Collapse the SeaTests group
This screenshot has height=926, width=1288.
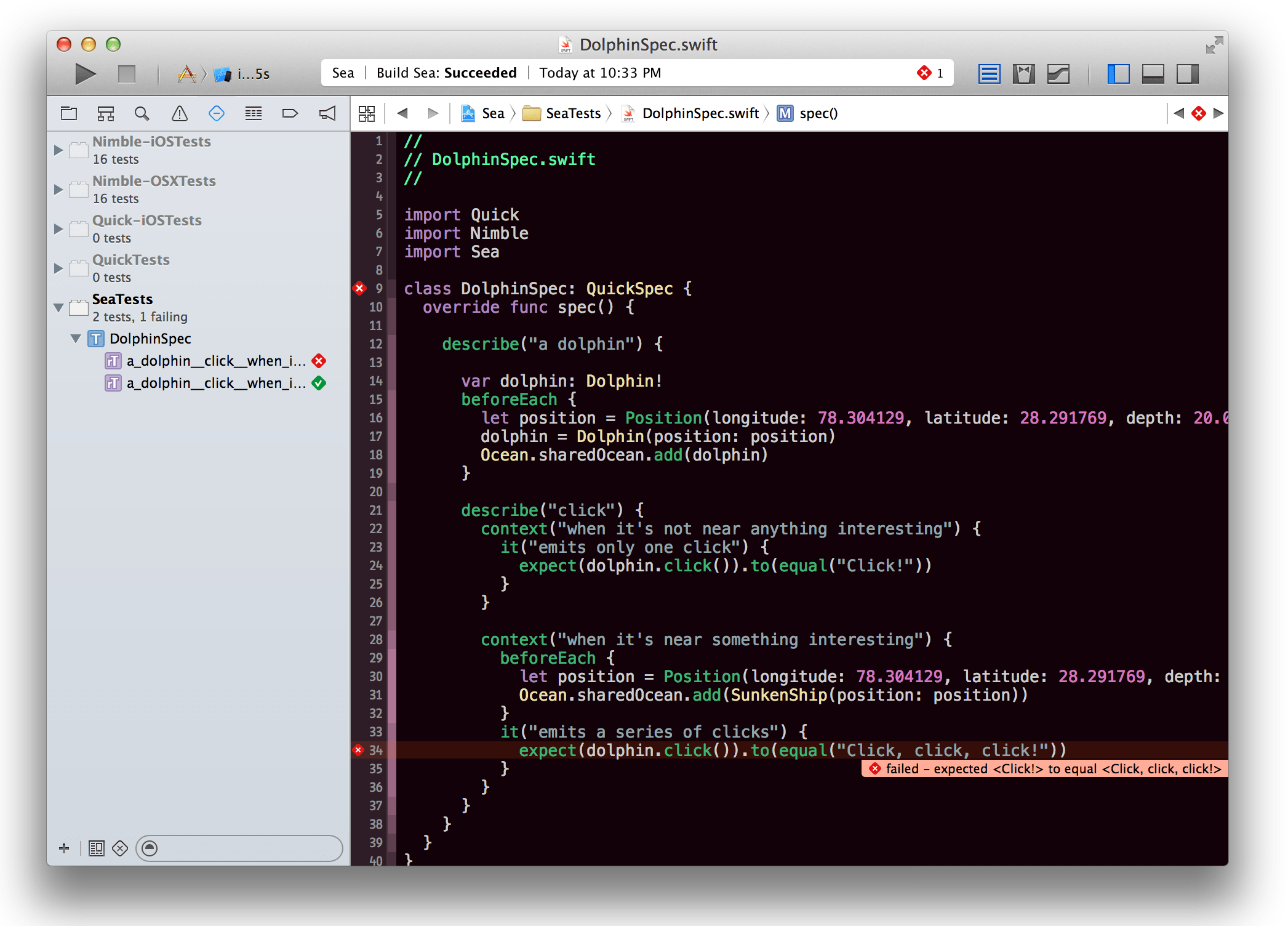click(58, 308)
